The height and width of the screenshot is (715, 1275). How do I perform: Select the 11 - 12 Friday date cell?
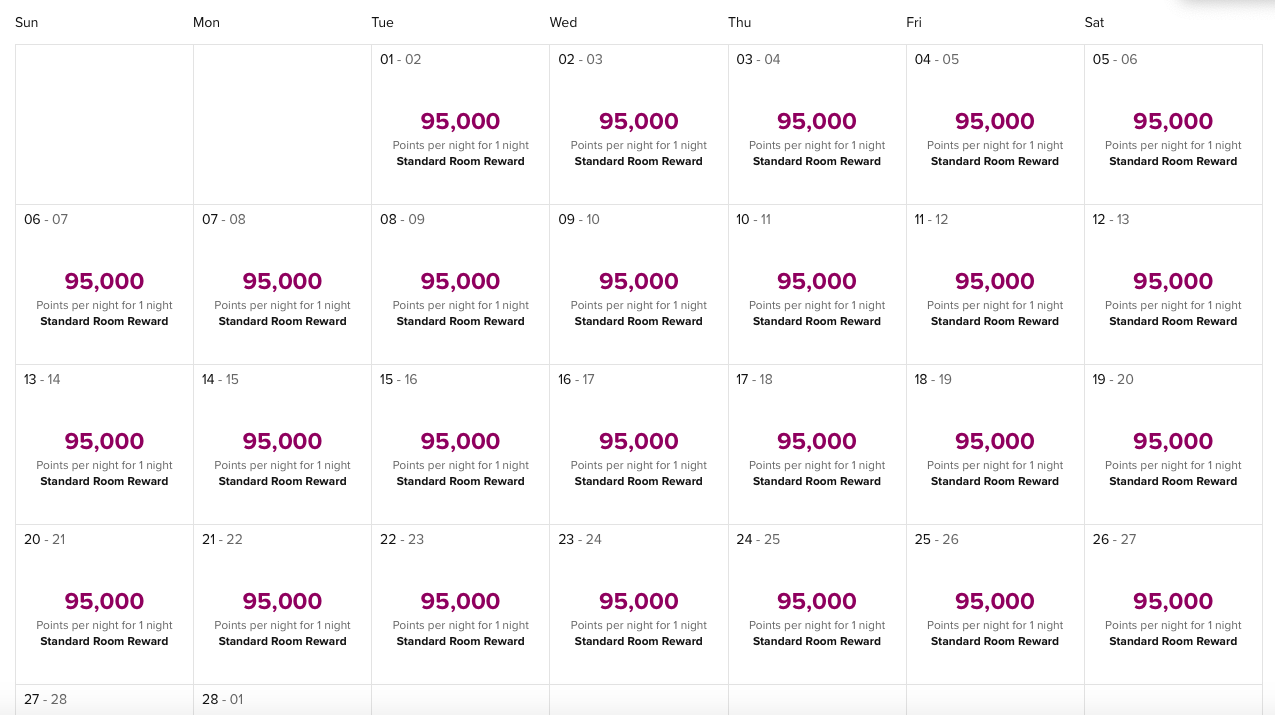coord(994,285)
